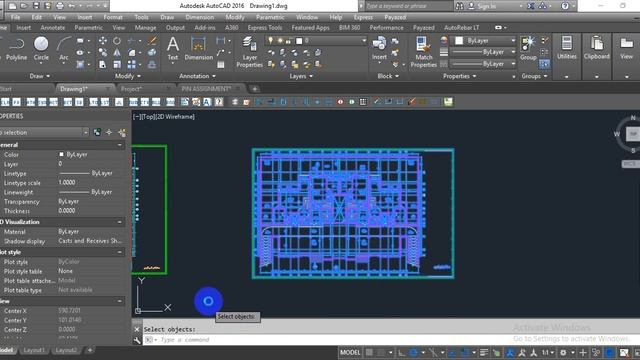This screenshot has height=360, width=640.
Task: Open the Properties ribbon panel dropdown
Action: pyautogui.click(x=460, y=76)
